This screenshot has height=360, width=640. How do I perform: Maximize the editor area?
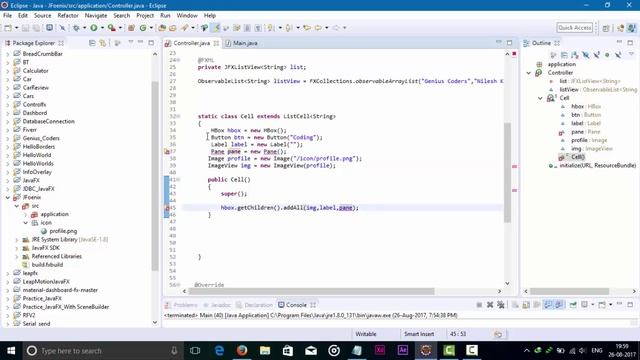click(x=509, y=42)
